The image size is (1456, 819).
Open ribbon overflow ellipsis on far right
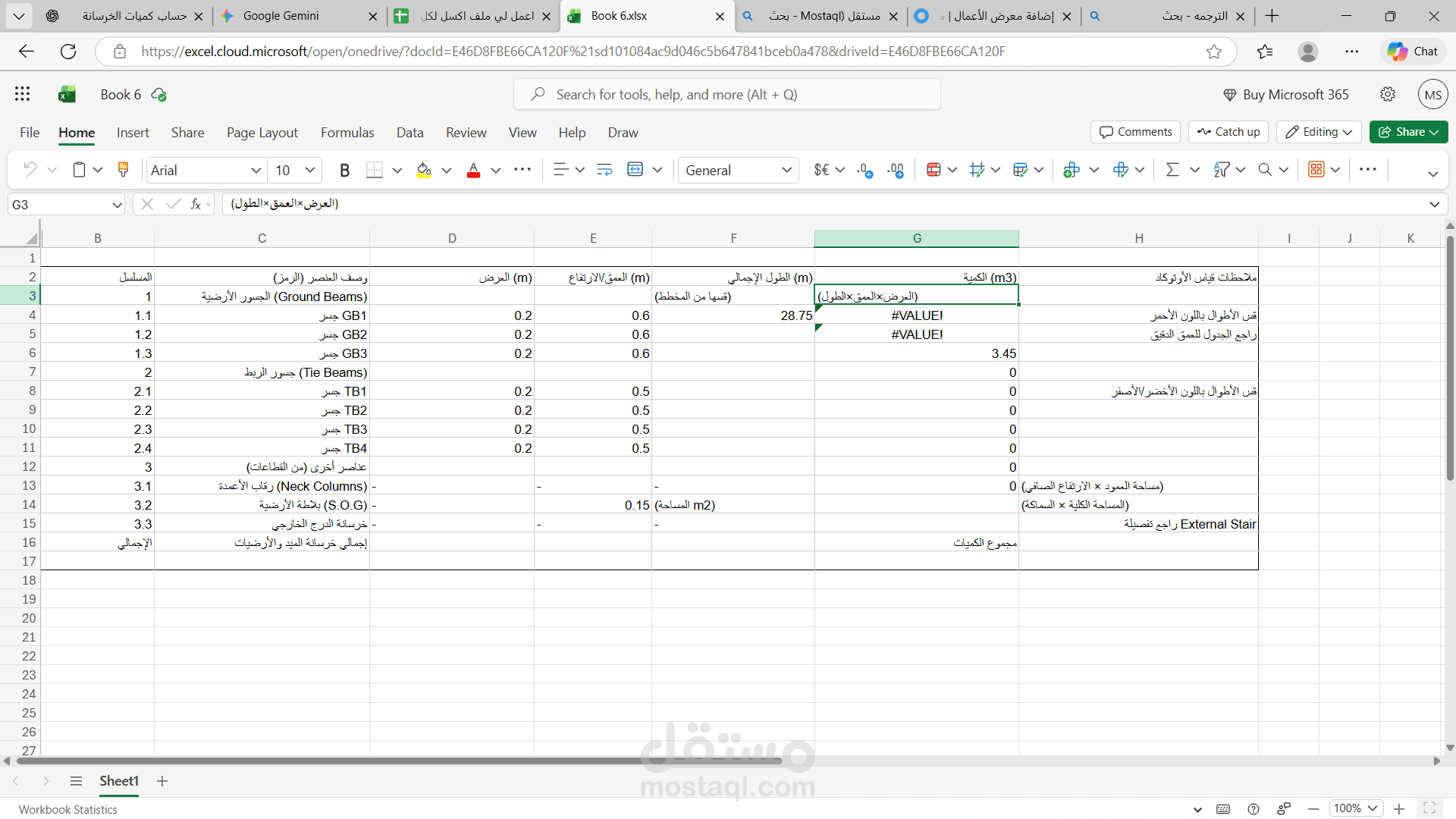click(x=1368, y=170)
